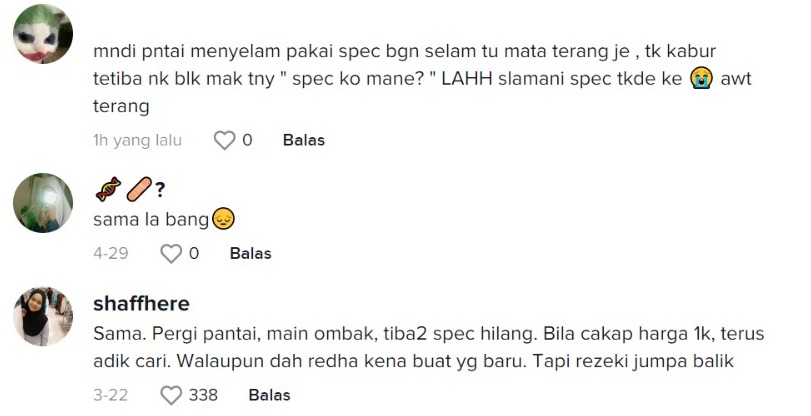Click shaffhere's profile avatar
811x416 pixels.
tap(43, 317)
